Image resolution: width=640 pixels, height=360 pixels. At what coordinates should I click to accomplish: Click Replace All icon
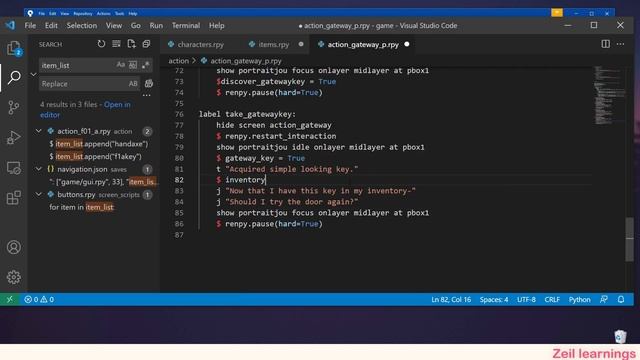click(149, 84)
